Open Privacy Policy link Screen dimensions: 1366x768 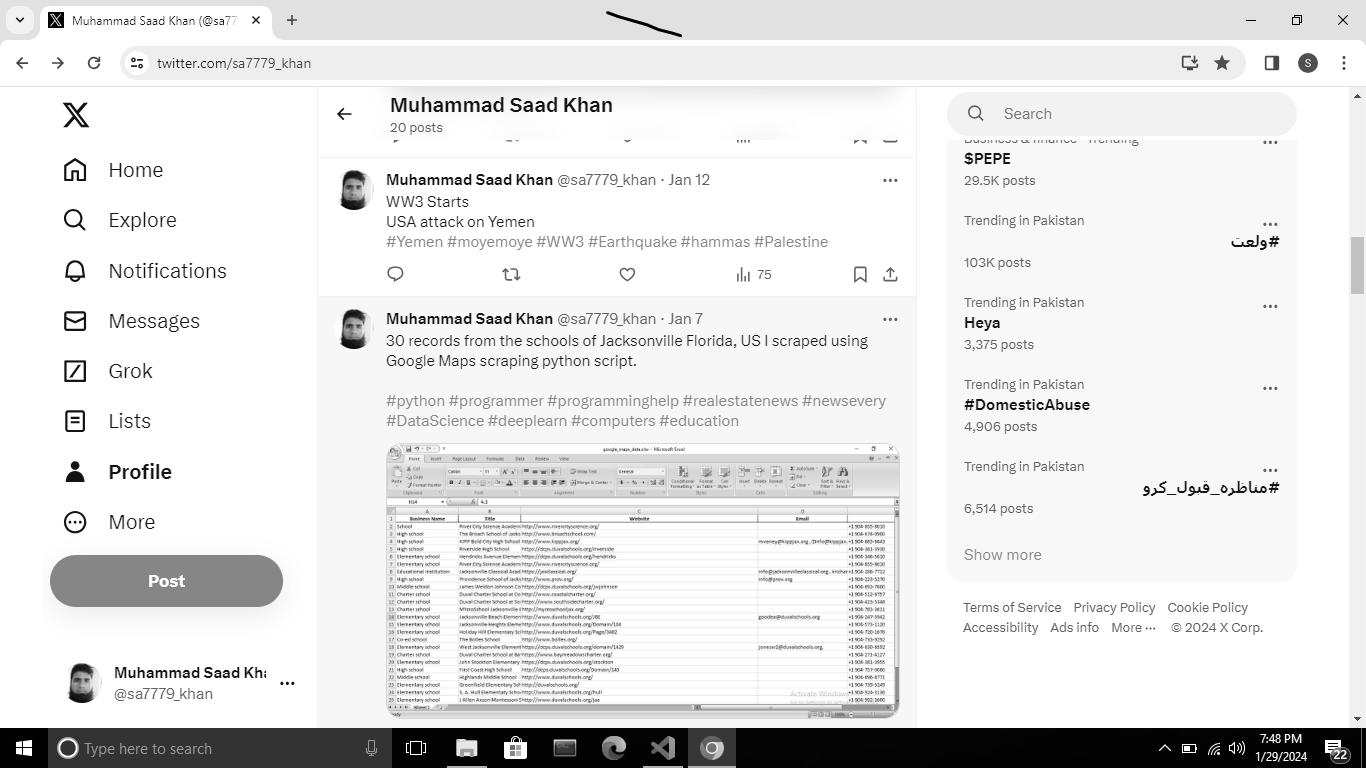click(x=1114, y=608)
